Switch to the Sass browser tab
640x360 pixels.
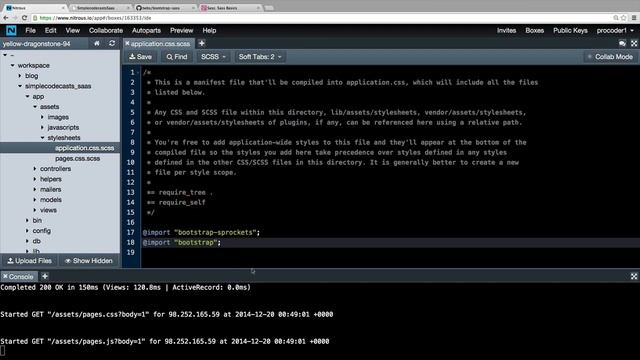230,8
